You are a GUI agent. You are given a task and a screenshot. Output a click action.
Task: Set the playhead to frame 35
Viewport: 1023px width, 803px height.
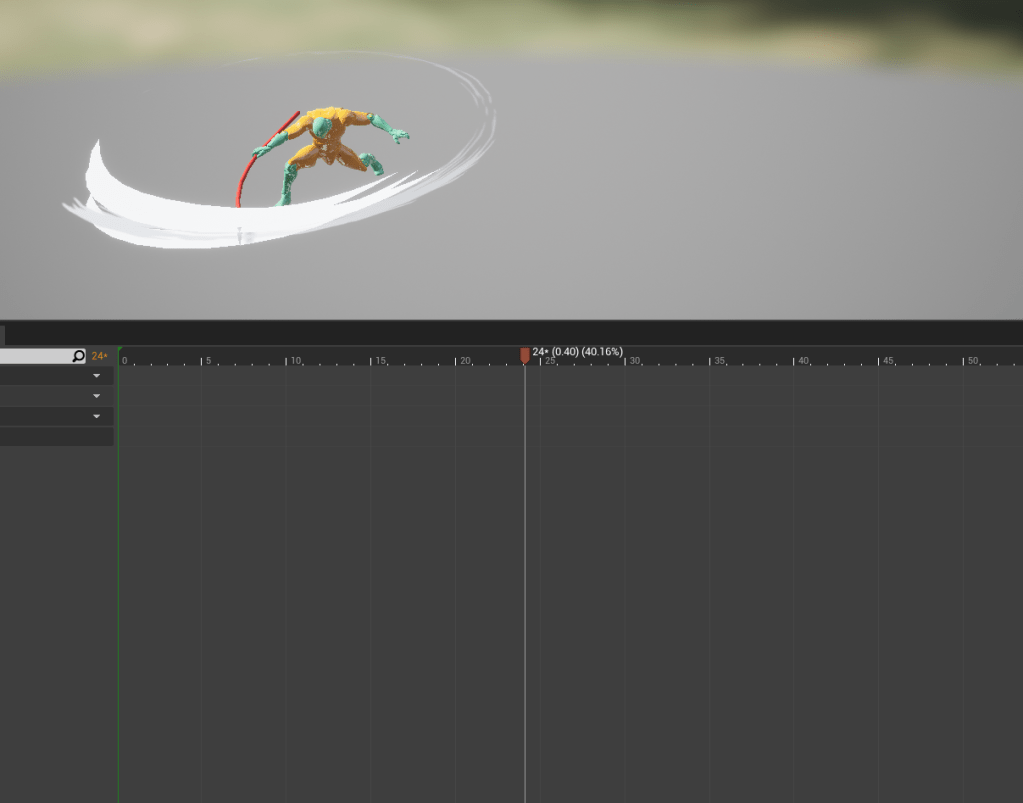click(x=710, y=359)
